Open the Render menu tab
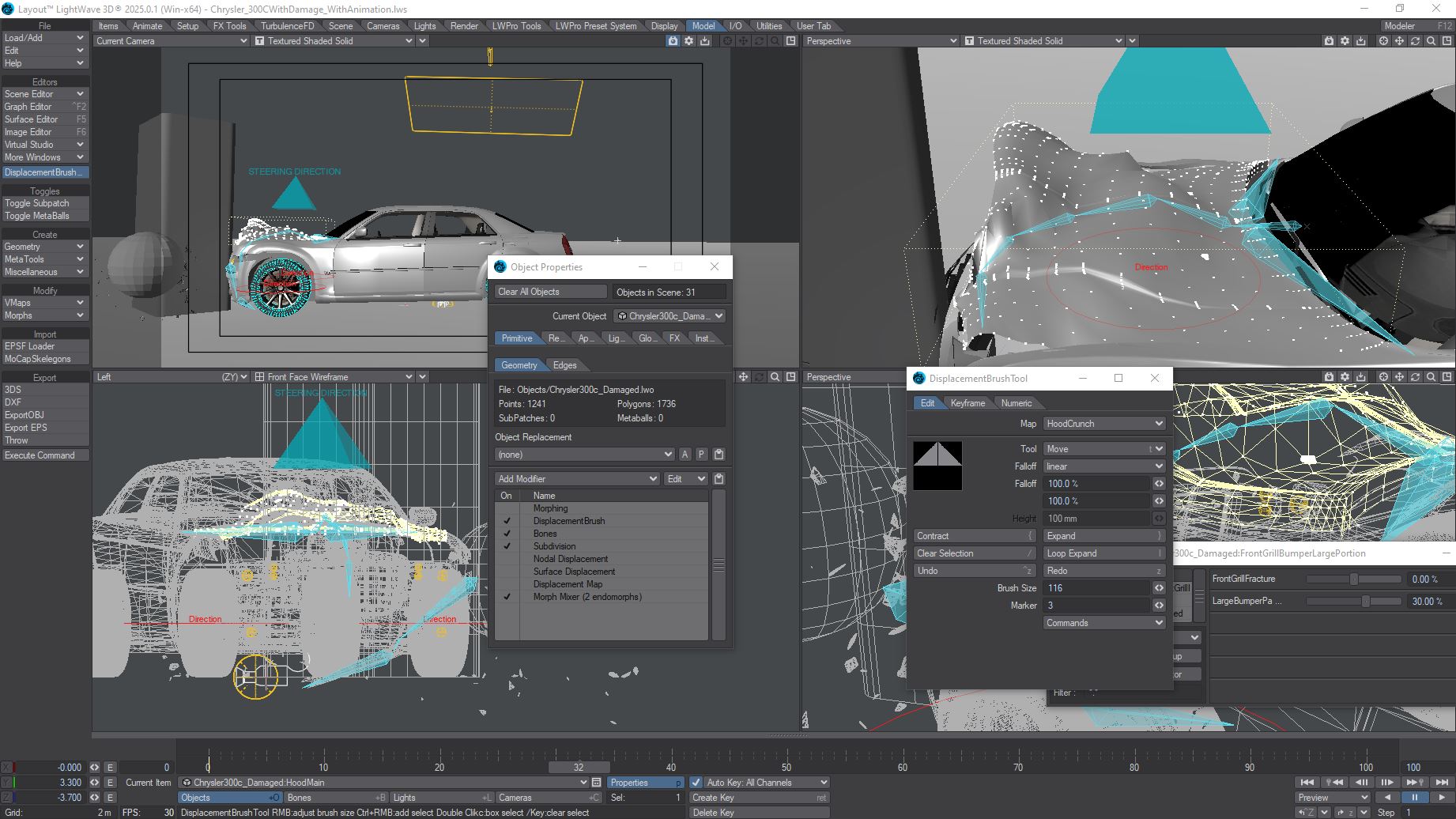The width and height of the screenshot is (1456, 819). pyautogui.click(x=464, y=26)
